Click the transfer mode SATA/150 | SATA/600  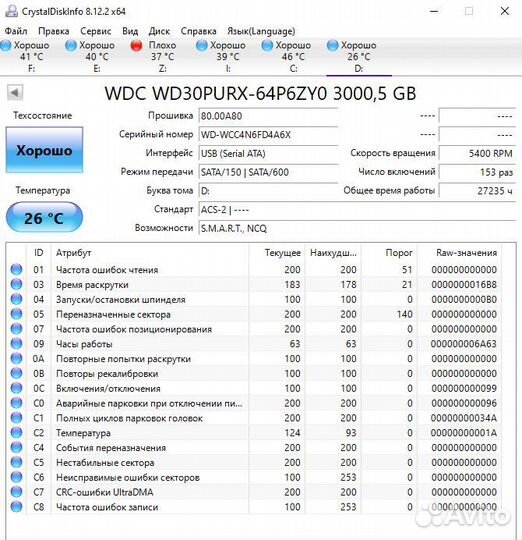(x=269, y=172)
